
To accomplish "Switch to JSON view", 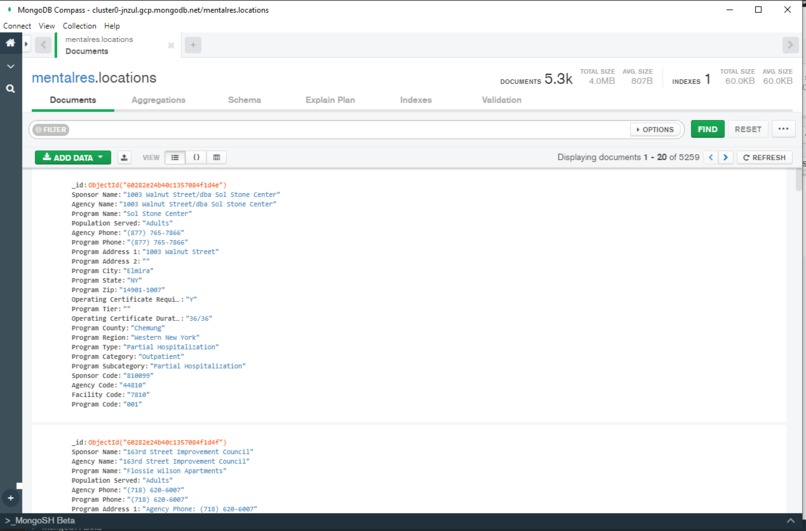I will 196,157.
